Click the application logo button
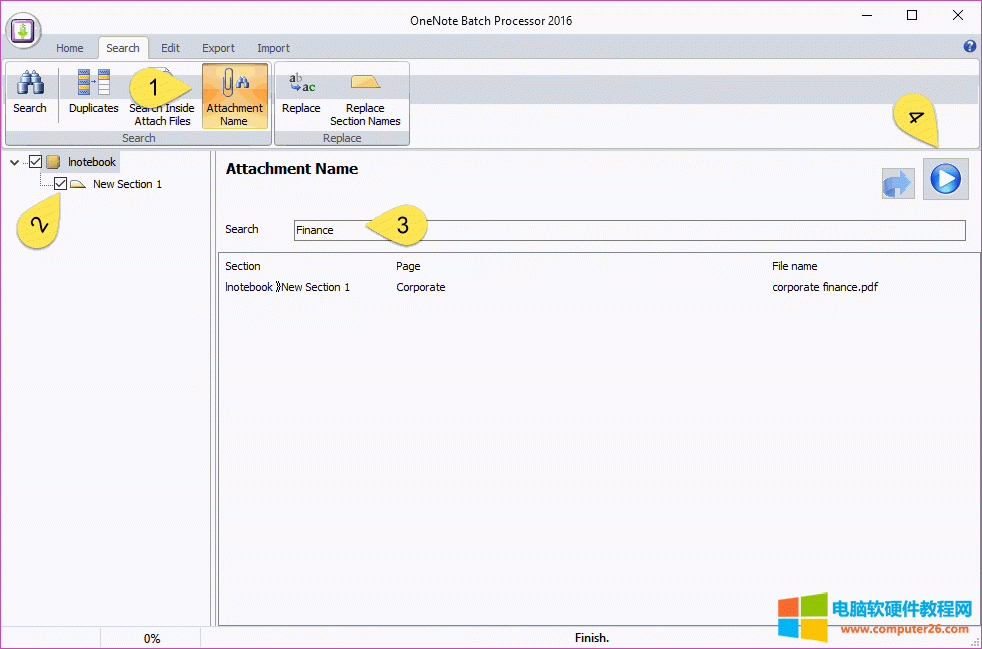This screenshot has height=649, width=982. point(24,30)
